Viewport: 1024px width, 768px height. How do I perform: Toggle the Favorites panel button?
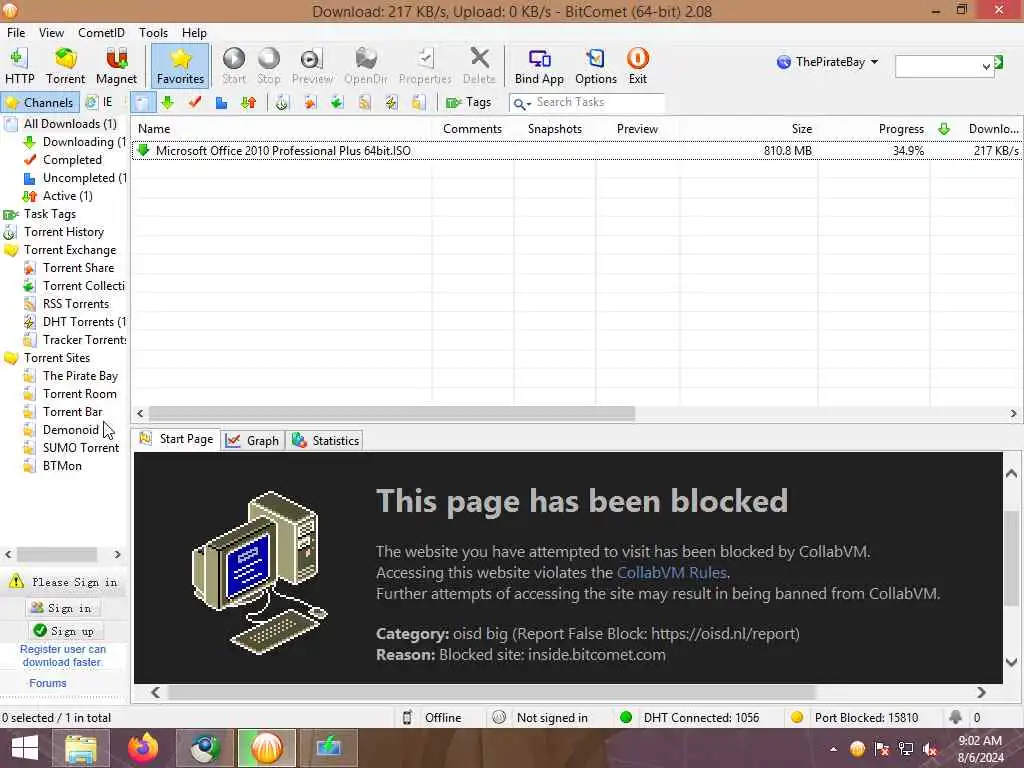pyautogui.click(x=180, y=66)
